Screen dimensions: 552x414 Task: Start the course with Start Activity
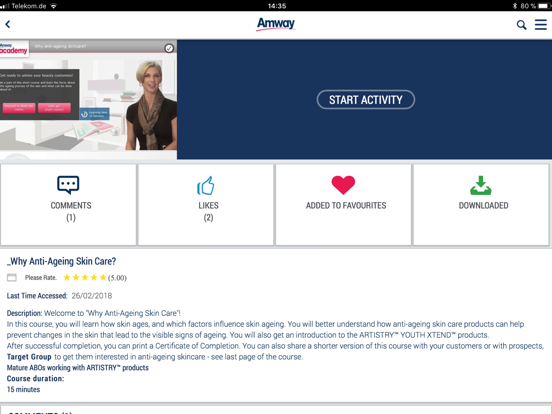coord(366,100)
